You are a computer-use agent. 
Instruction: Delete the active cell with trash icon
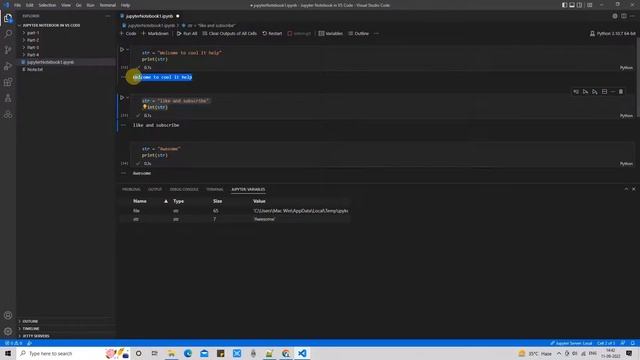[621, 92]
